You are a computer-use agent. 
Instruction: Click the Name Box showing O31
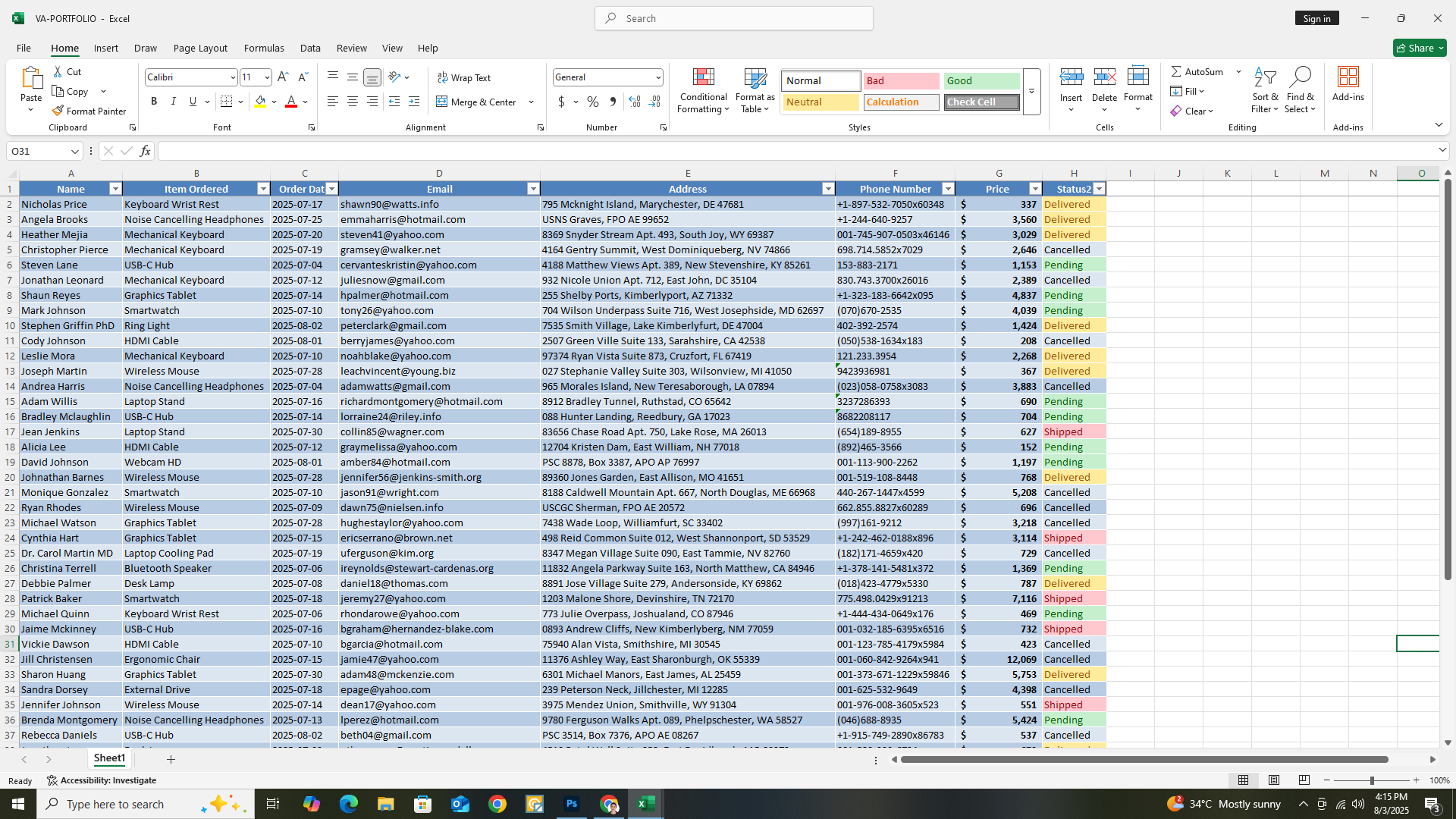[x=38, y=151]
